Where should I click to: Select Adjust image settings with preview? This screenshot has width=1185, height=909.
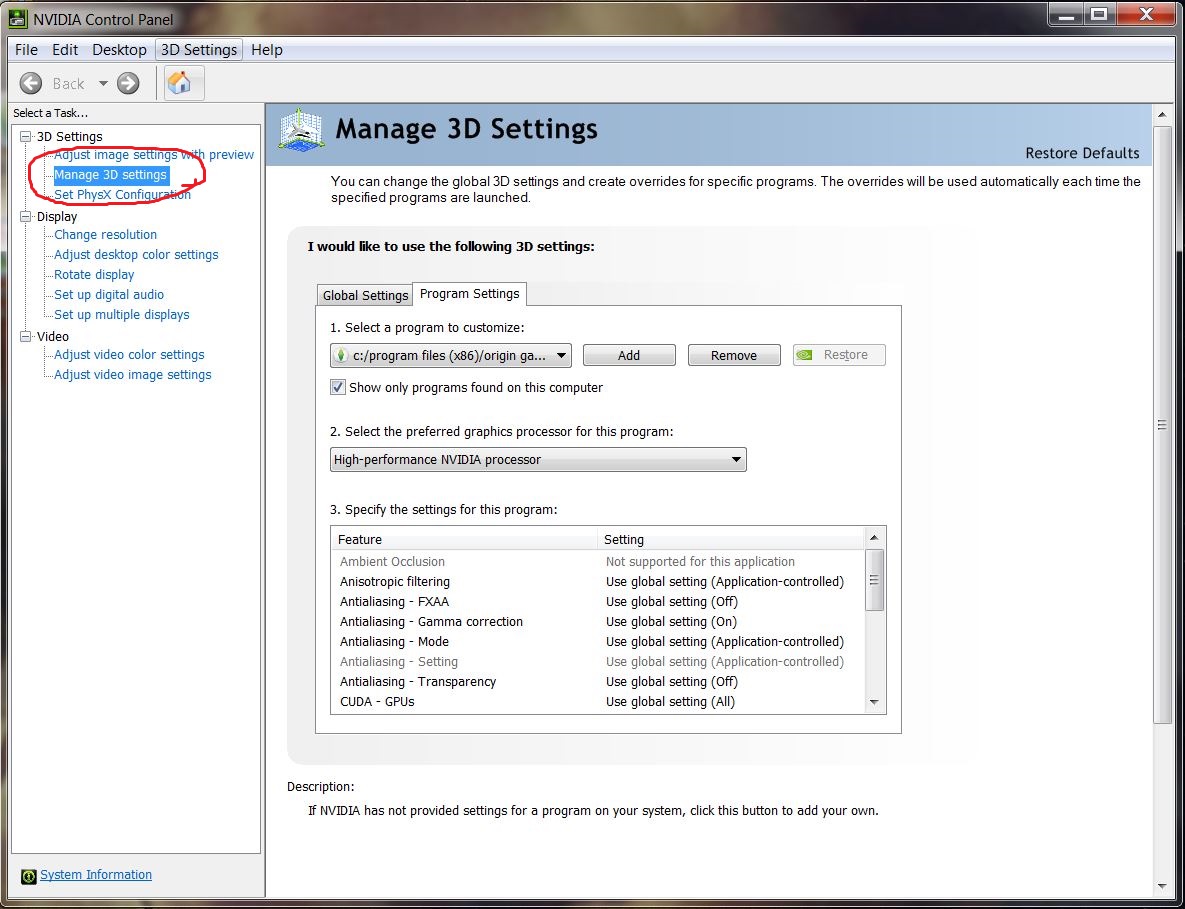point(153,155)
